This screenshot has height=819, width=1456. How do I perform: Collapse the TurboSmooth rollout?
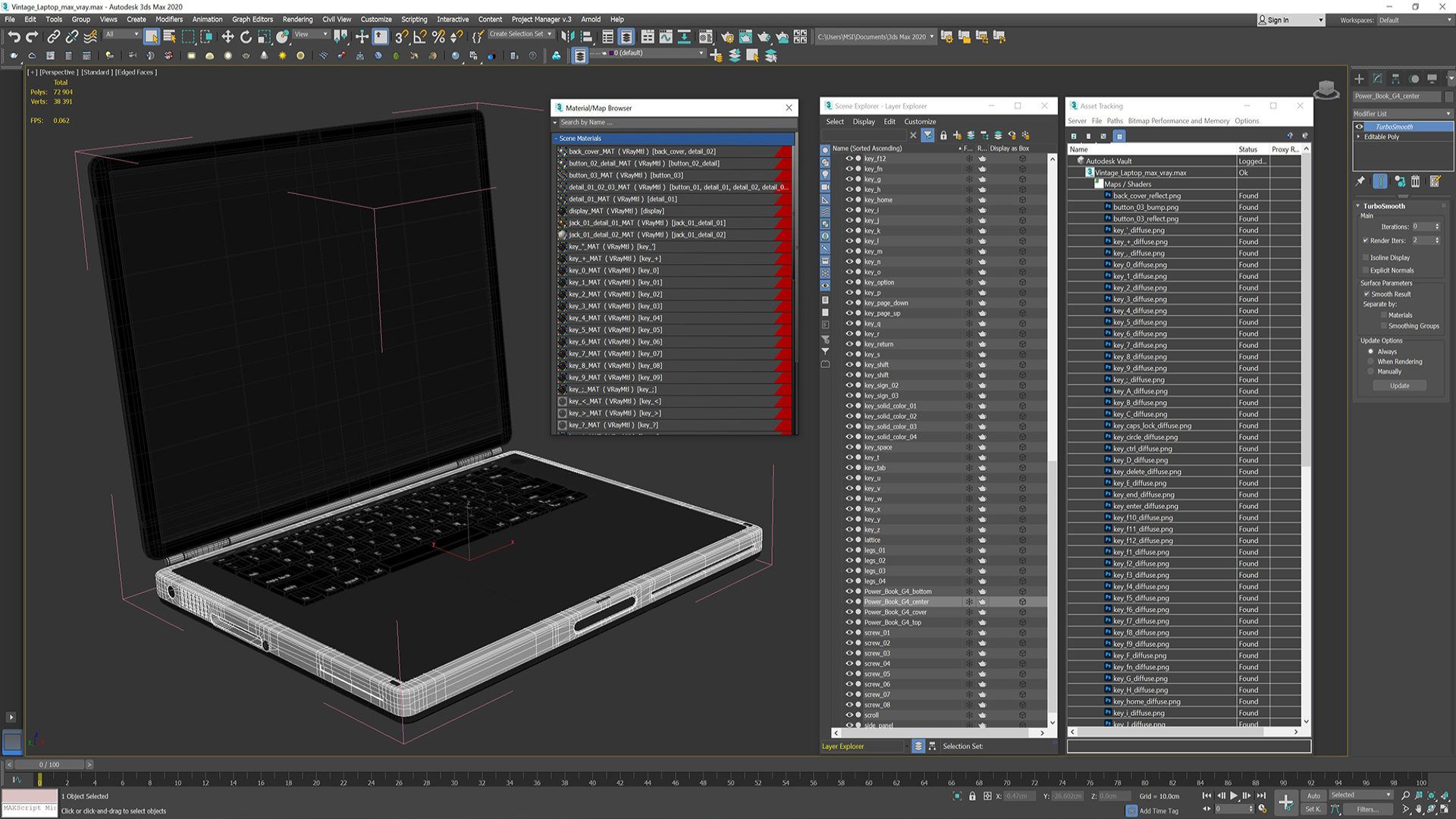pyautogui.click(x=1358, y=206)
